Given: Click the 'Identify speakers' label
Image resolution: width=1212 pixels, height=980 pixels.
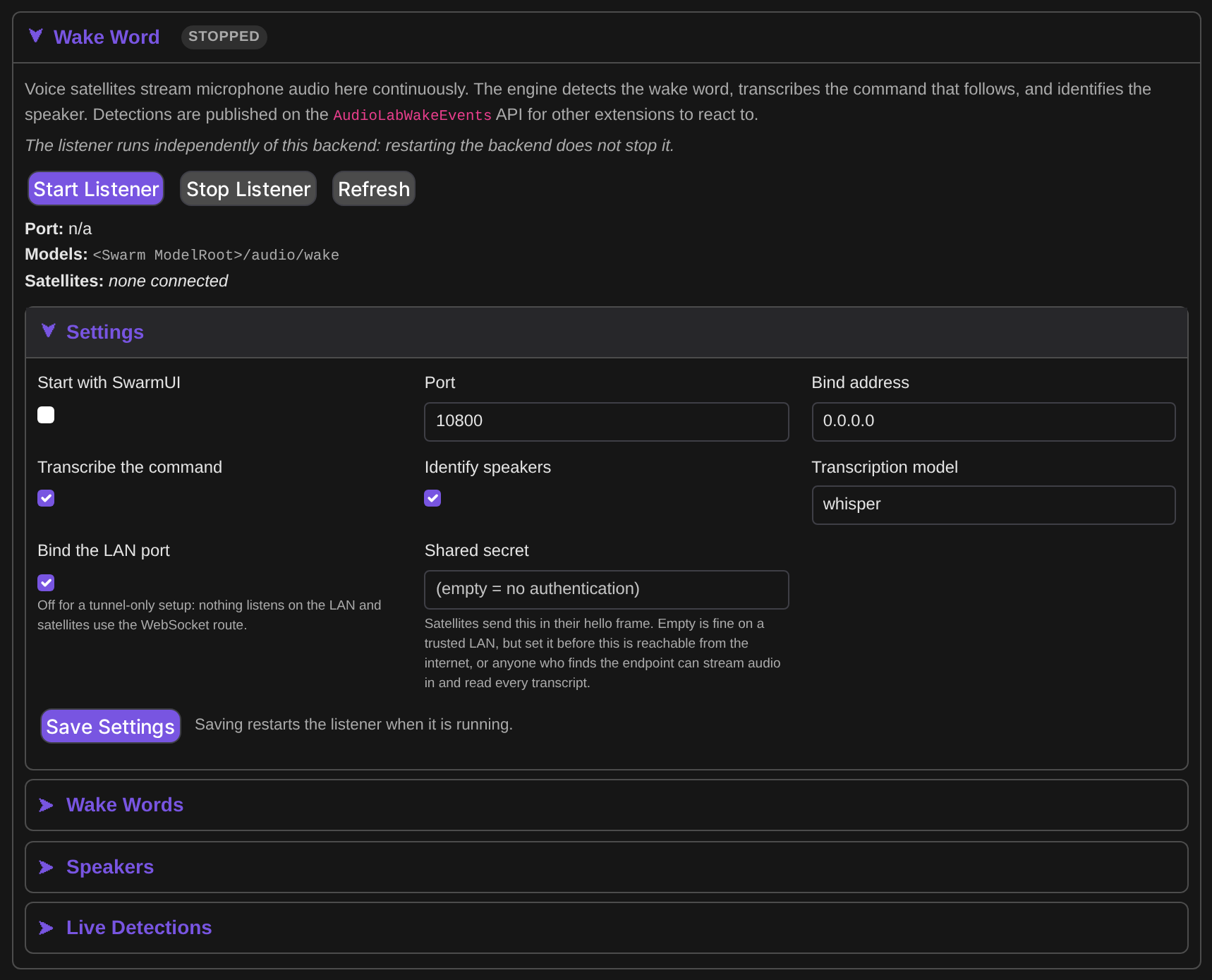Looking at the screenshot, I should coord(487,467).
